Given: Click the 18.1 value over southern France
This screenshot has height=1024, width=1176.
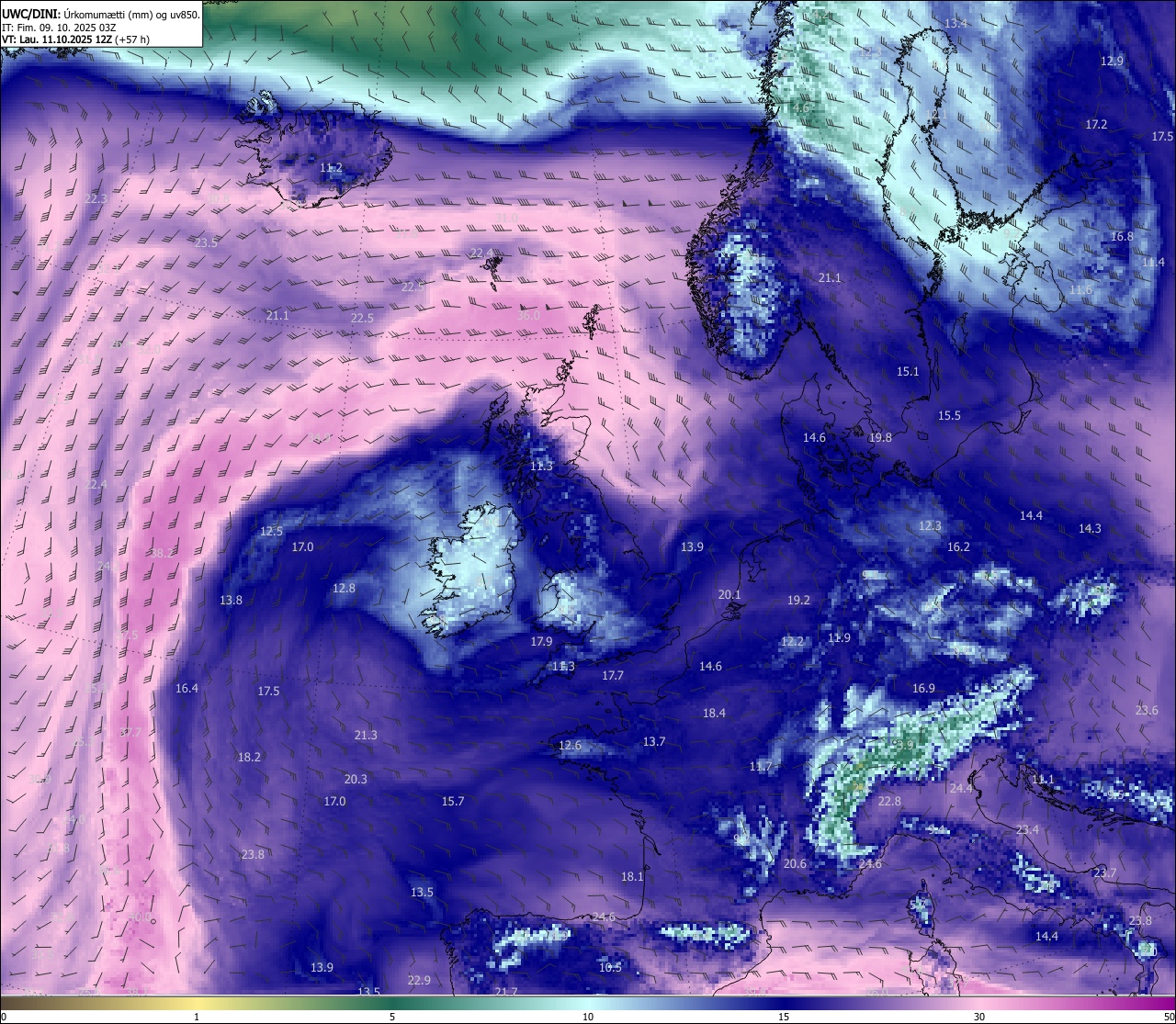Looking at the screenshot, I should [632, 876].
